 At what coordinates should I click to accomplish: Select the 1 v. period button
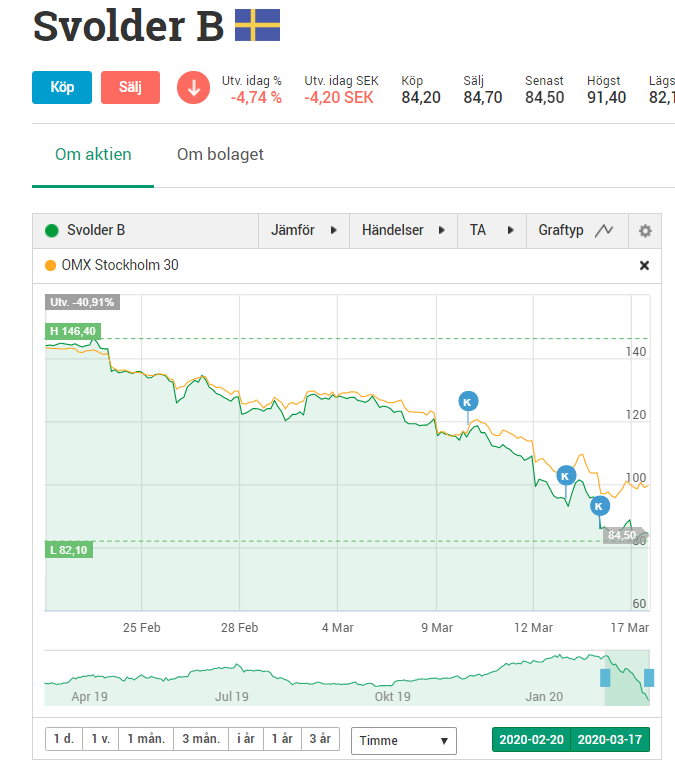coord(101,739)
